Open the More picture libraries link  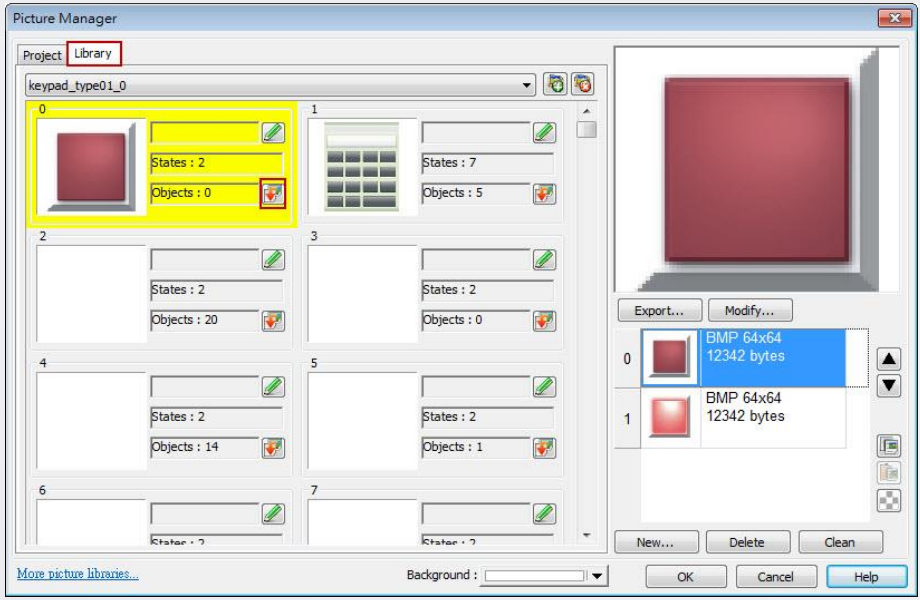tap(77, 574)
